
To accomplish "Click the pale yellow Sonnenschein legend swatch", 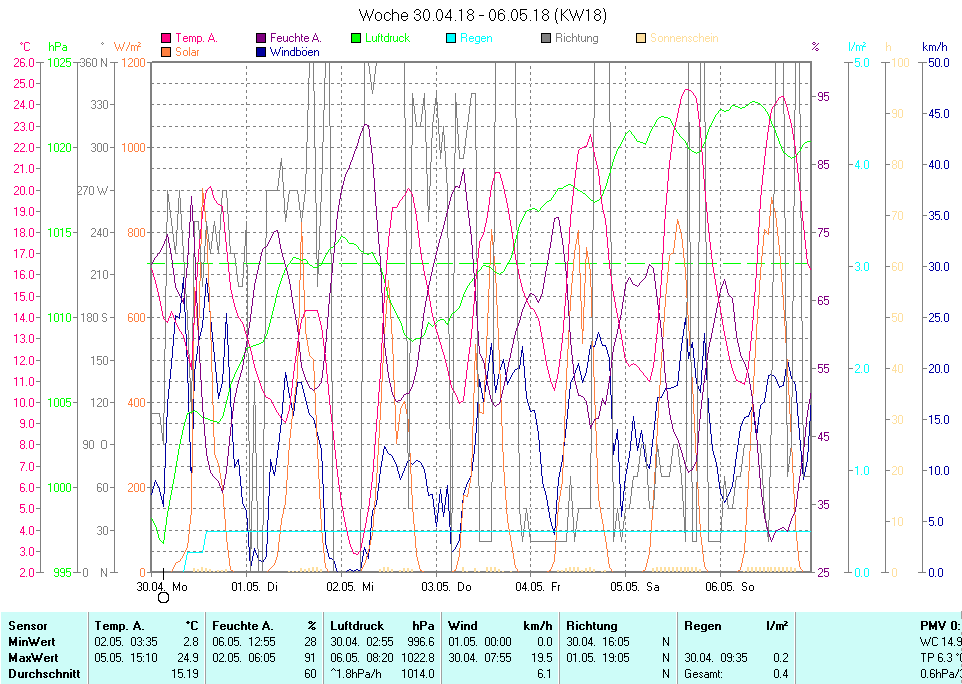I will coord(641,38).
